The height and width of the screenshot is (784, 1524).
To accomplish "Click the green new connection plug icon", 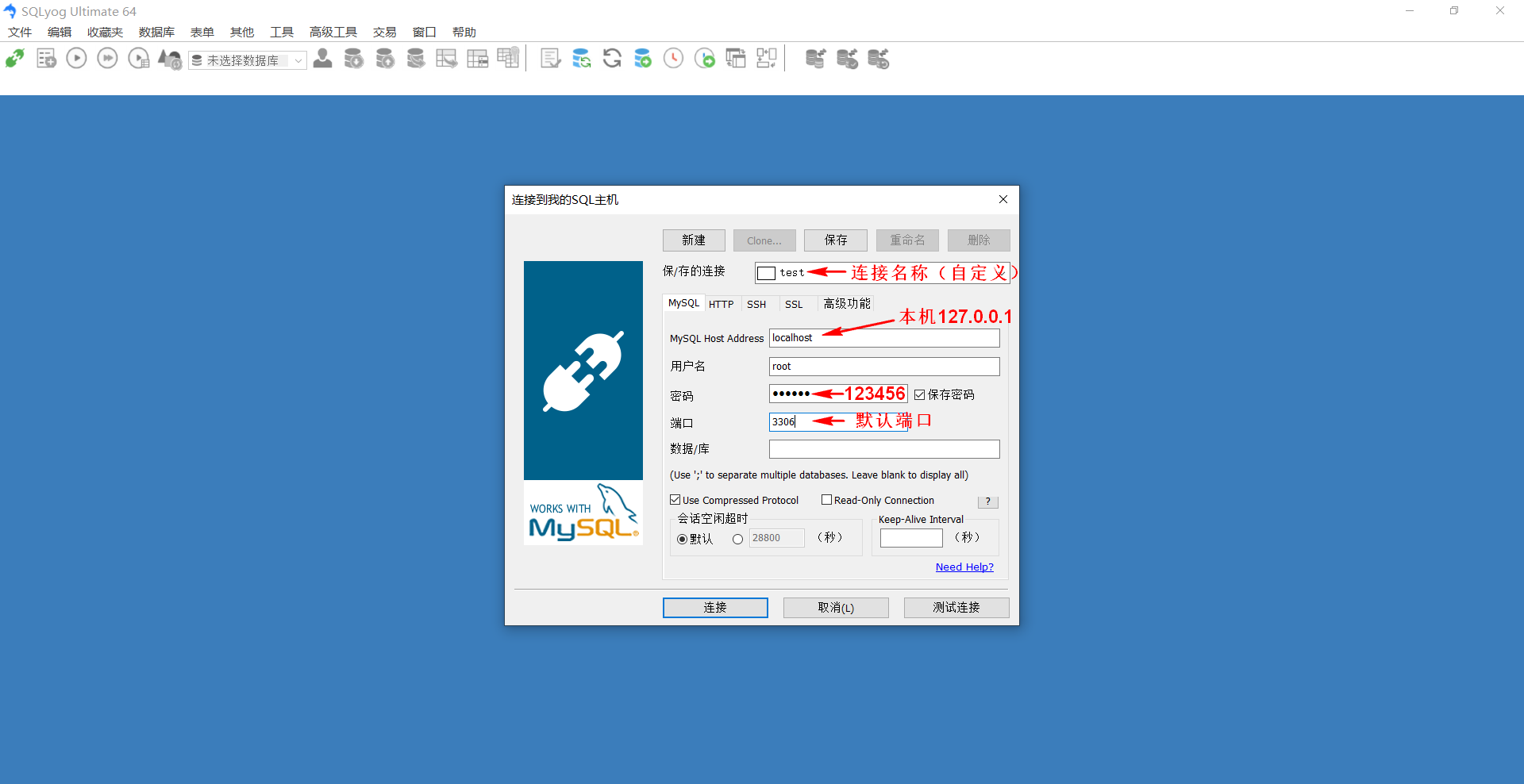I will [x=15, y=59].
